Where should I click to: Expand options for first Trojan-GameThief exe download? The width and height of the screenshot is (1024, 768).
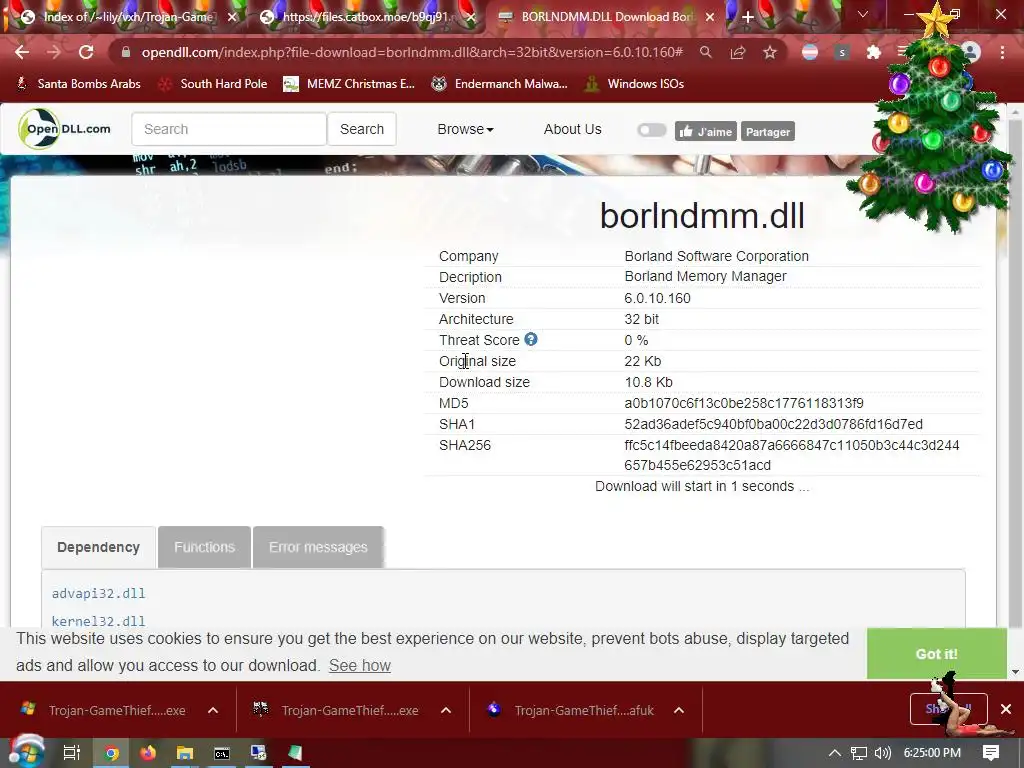coord(213,711)
